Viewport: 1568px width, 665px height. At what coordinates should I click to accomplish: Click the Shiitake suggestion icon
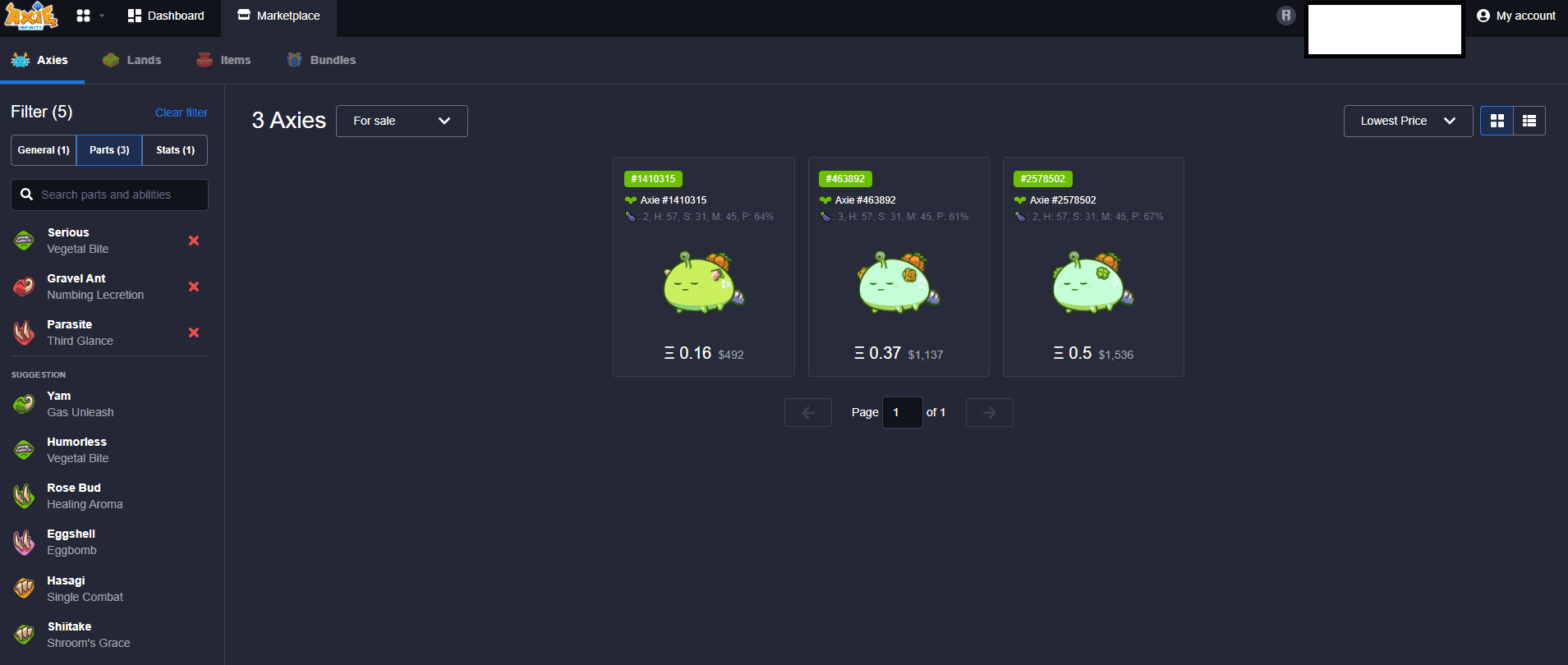[24, 634]
